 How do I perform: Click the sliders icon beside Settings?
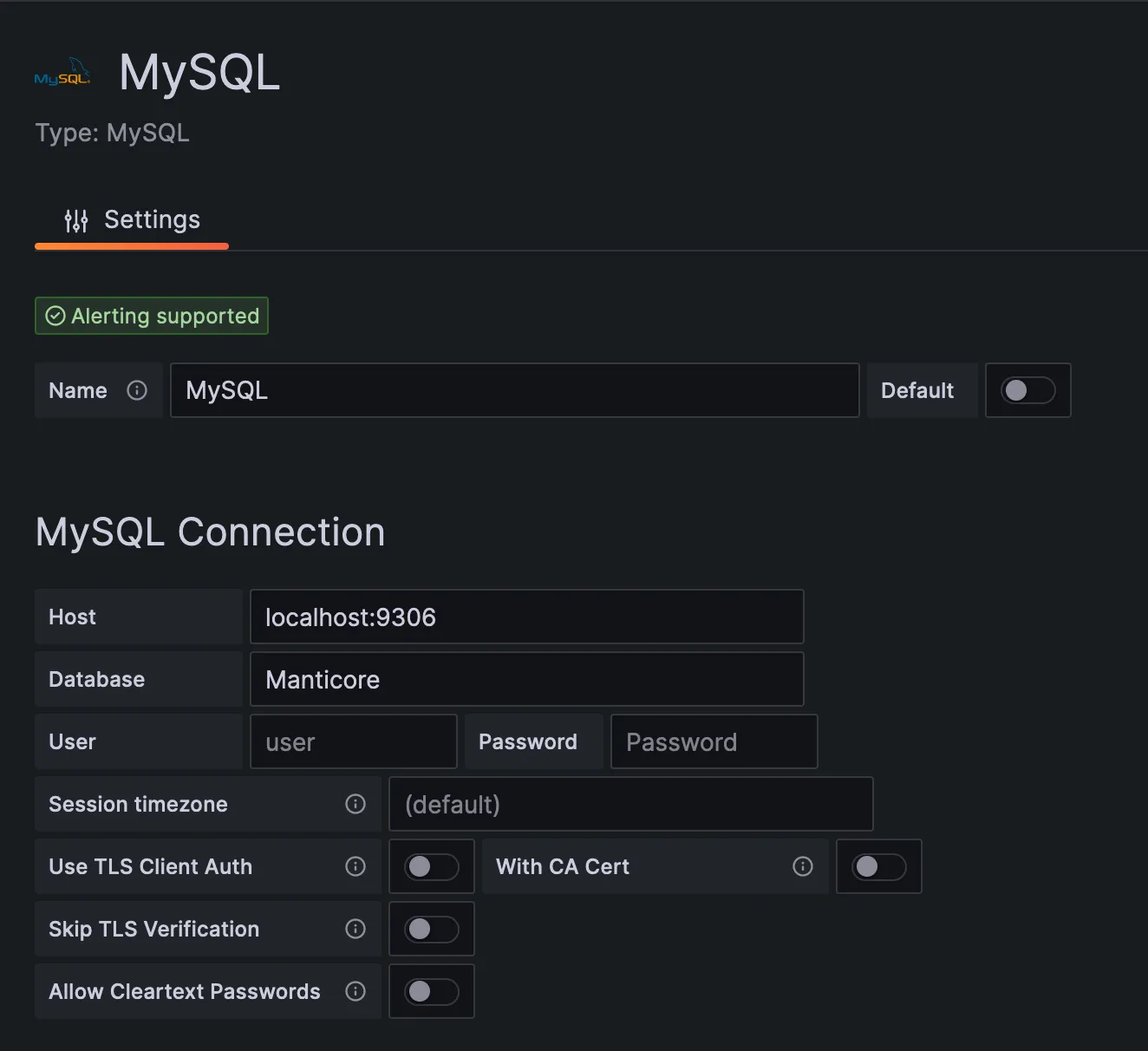76,219
